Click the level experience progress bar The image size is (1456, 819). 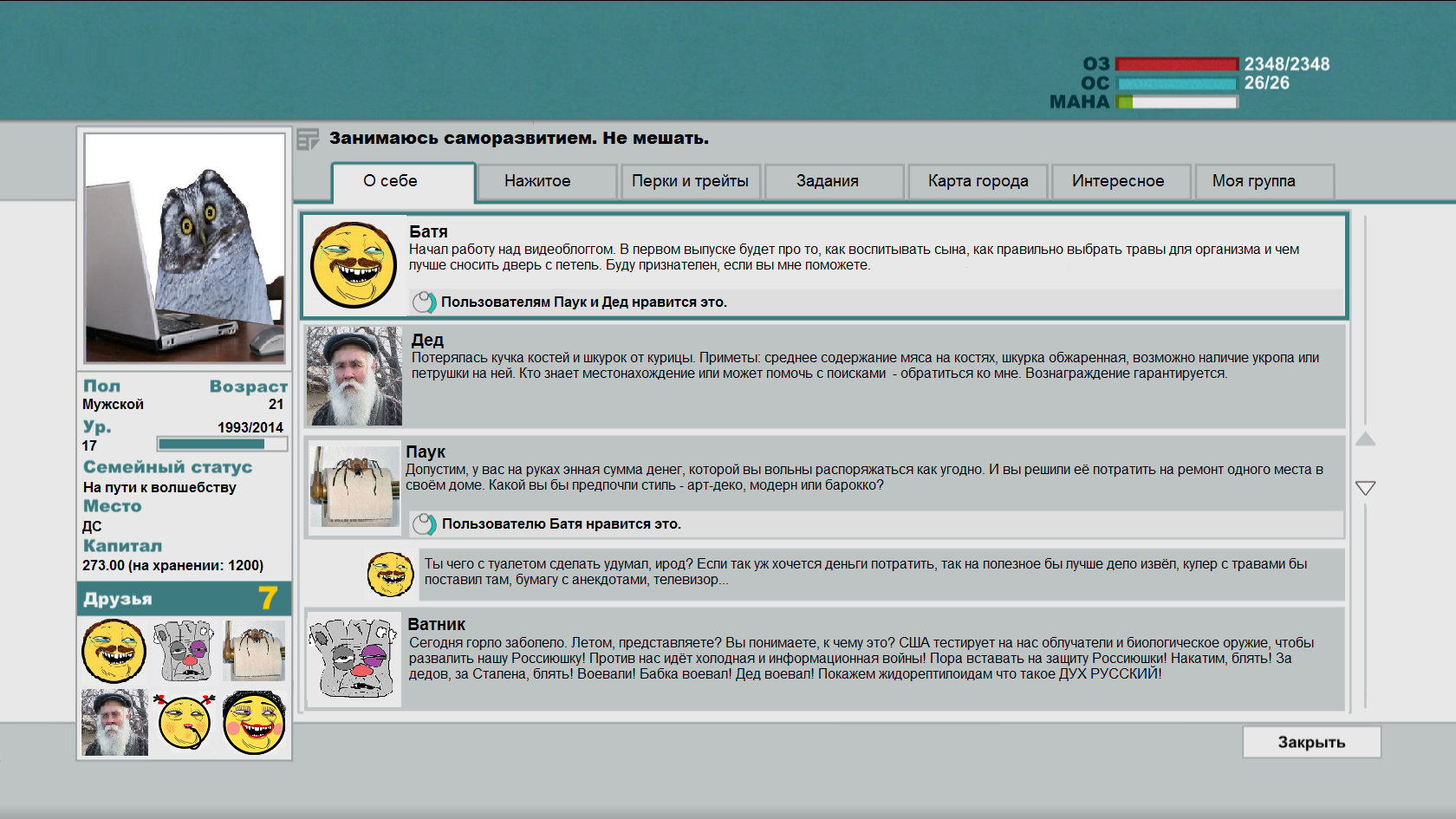[x=223, y=444]
